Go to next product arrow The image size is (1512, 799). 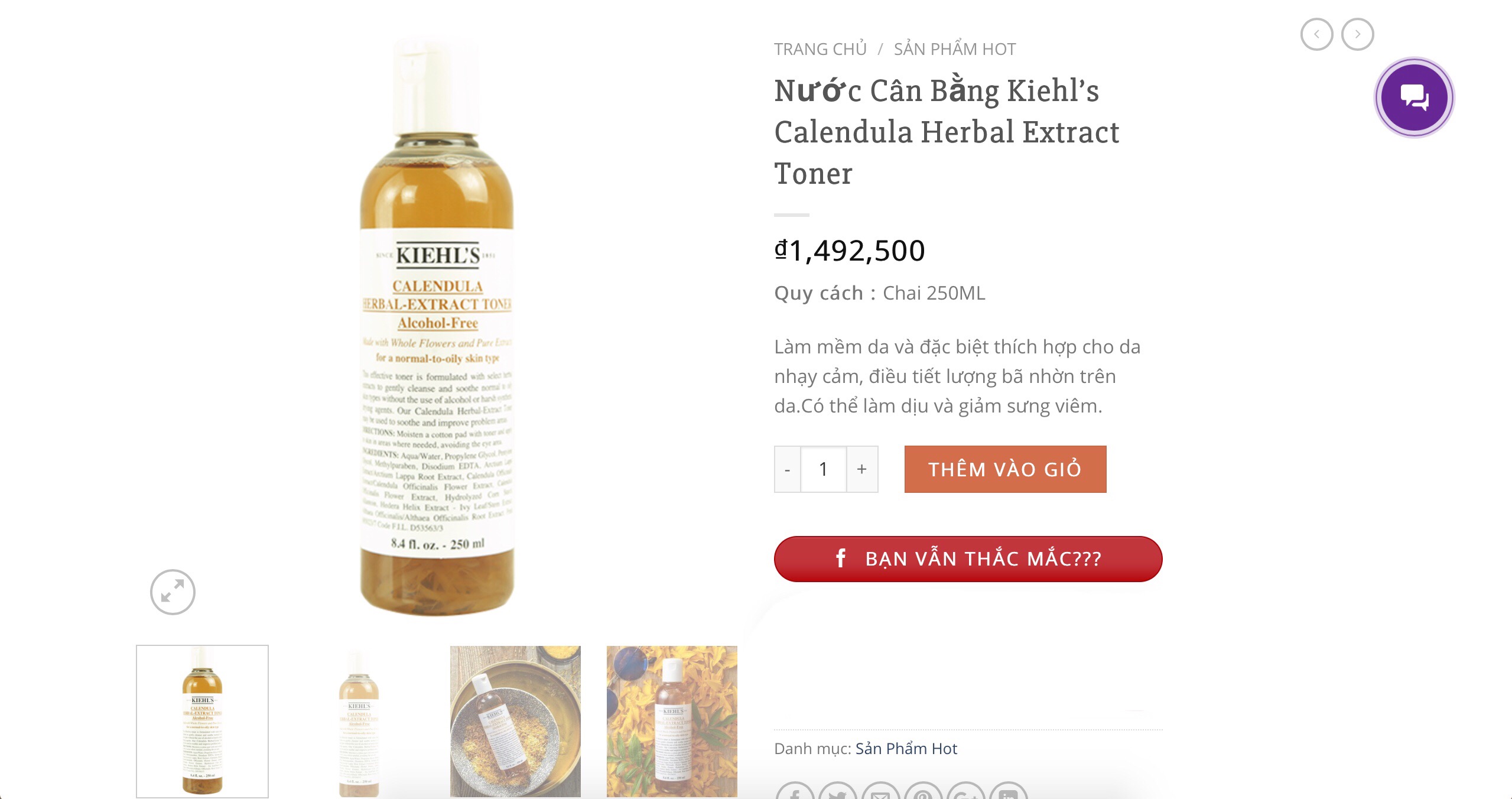[1357, 34]
